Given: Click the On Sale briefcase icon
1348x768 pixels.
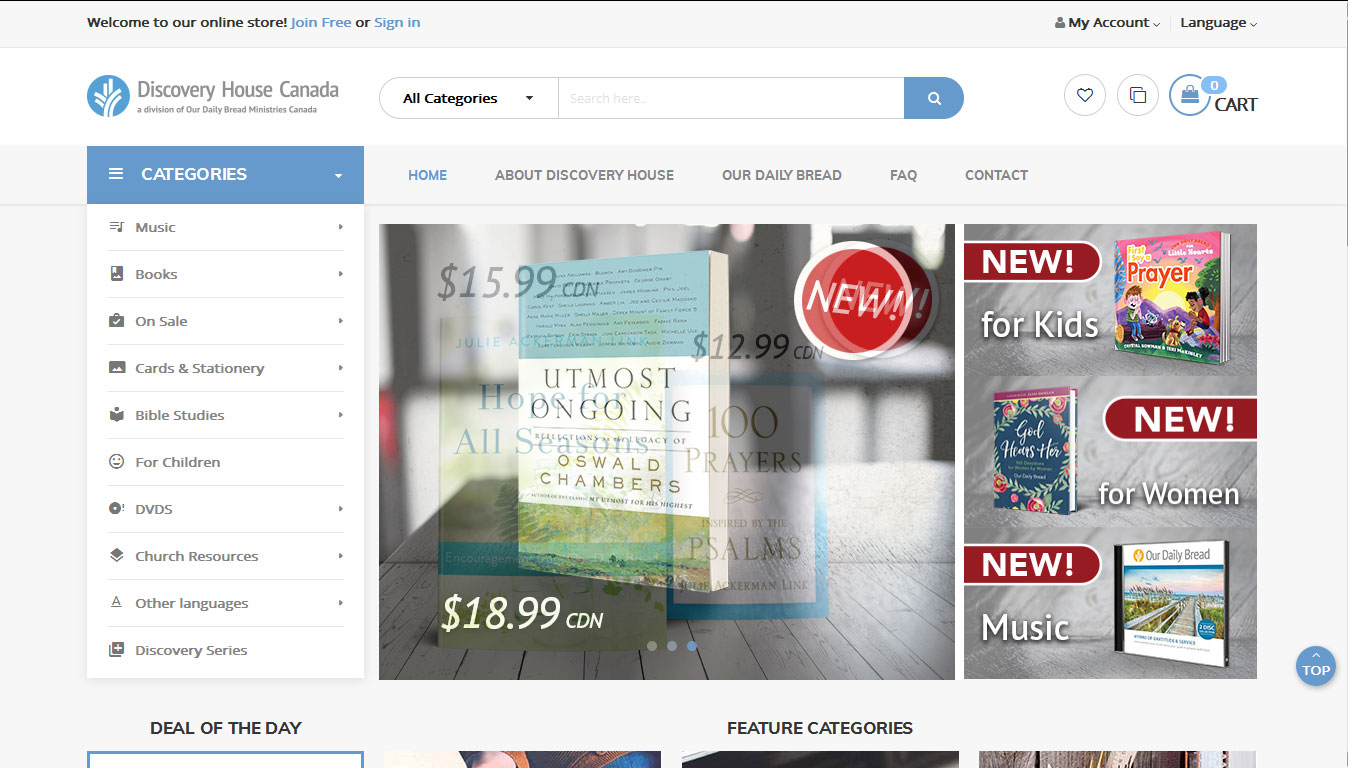Looking at the screenshot, I should 117,321.
